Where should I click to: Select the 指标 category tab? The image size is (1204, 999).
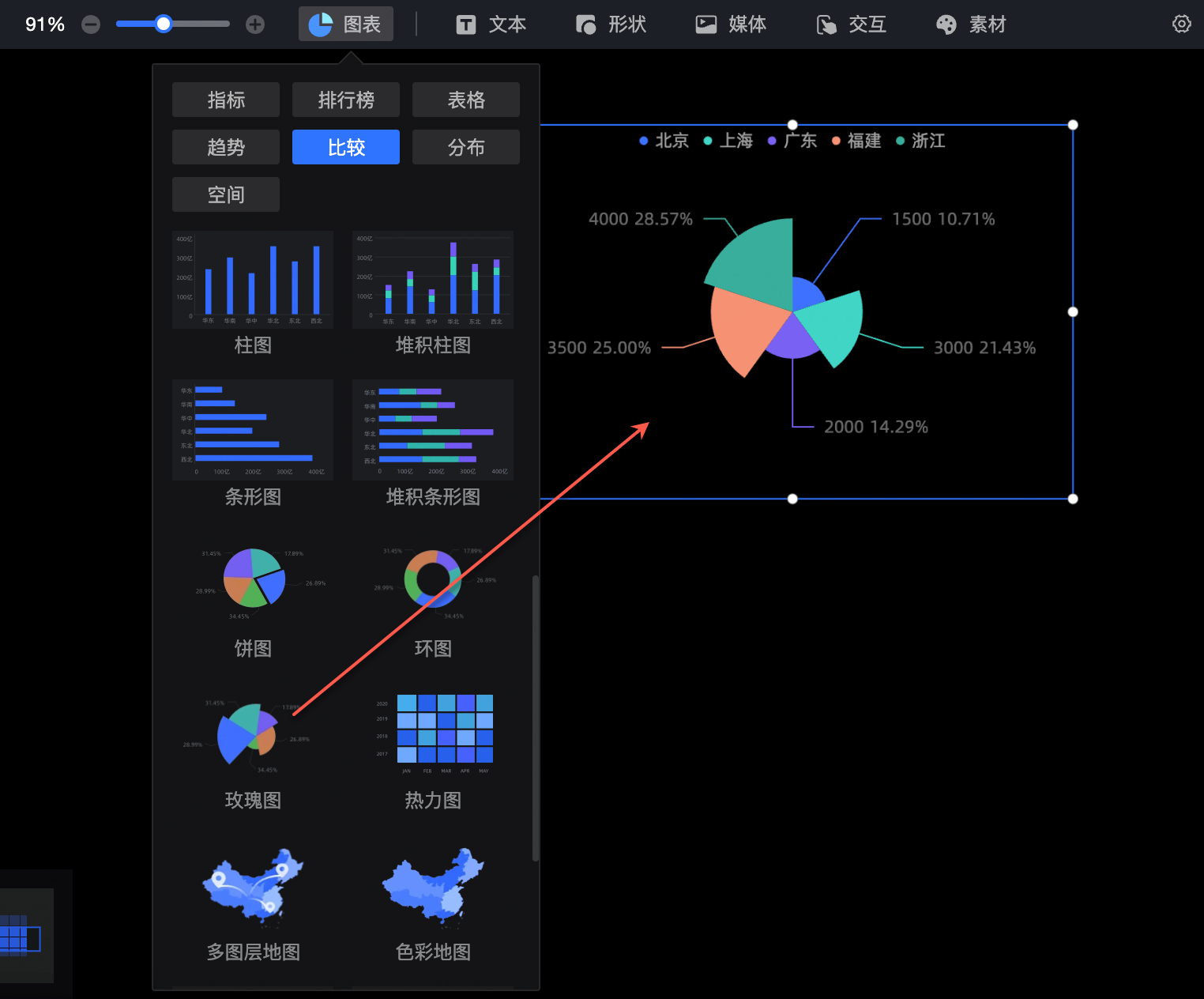click(226, 100)
